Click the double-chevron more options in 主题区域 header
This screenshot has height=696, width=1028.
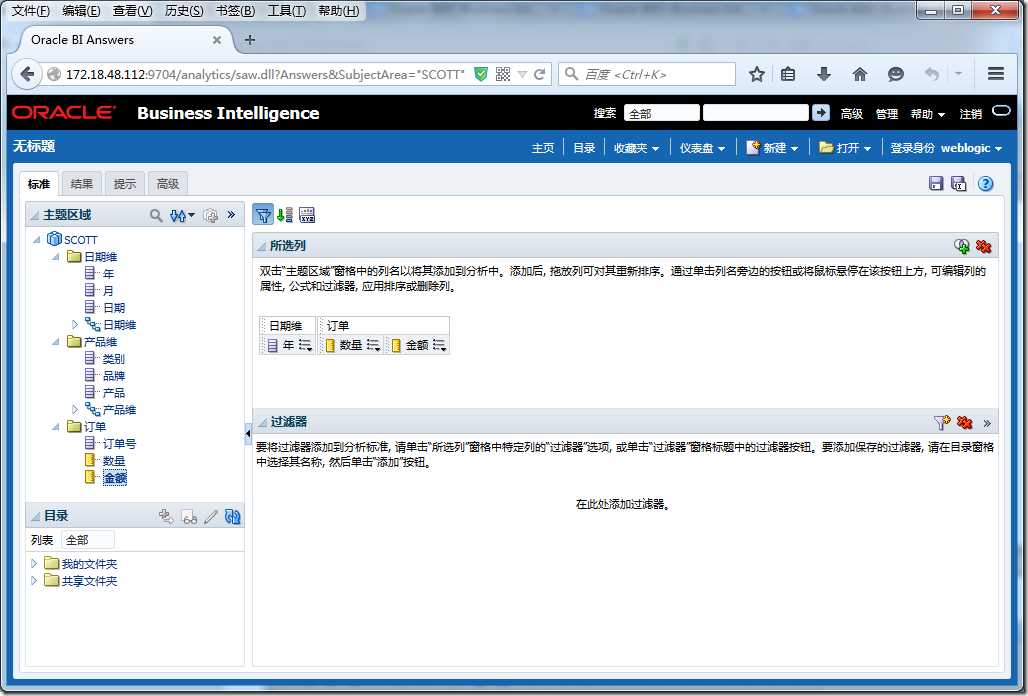tap(231, 214)
